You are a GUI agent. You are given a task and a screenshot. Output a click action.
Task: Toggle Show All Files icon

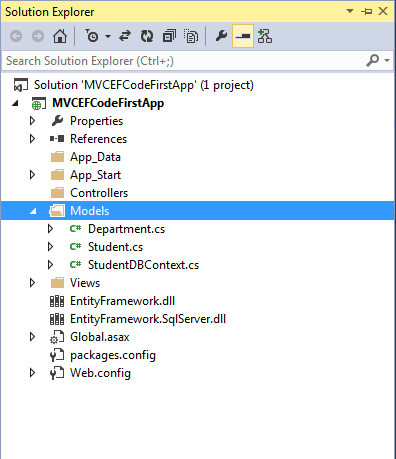pyautogui.click(x=191, y=36)
